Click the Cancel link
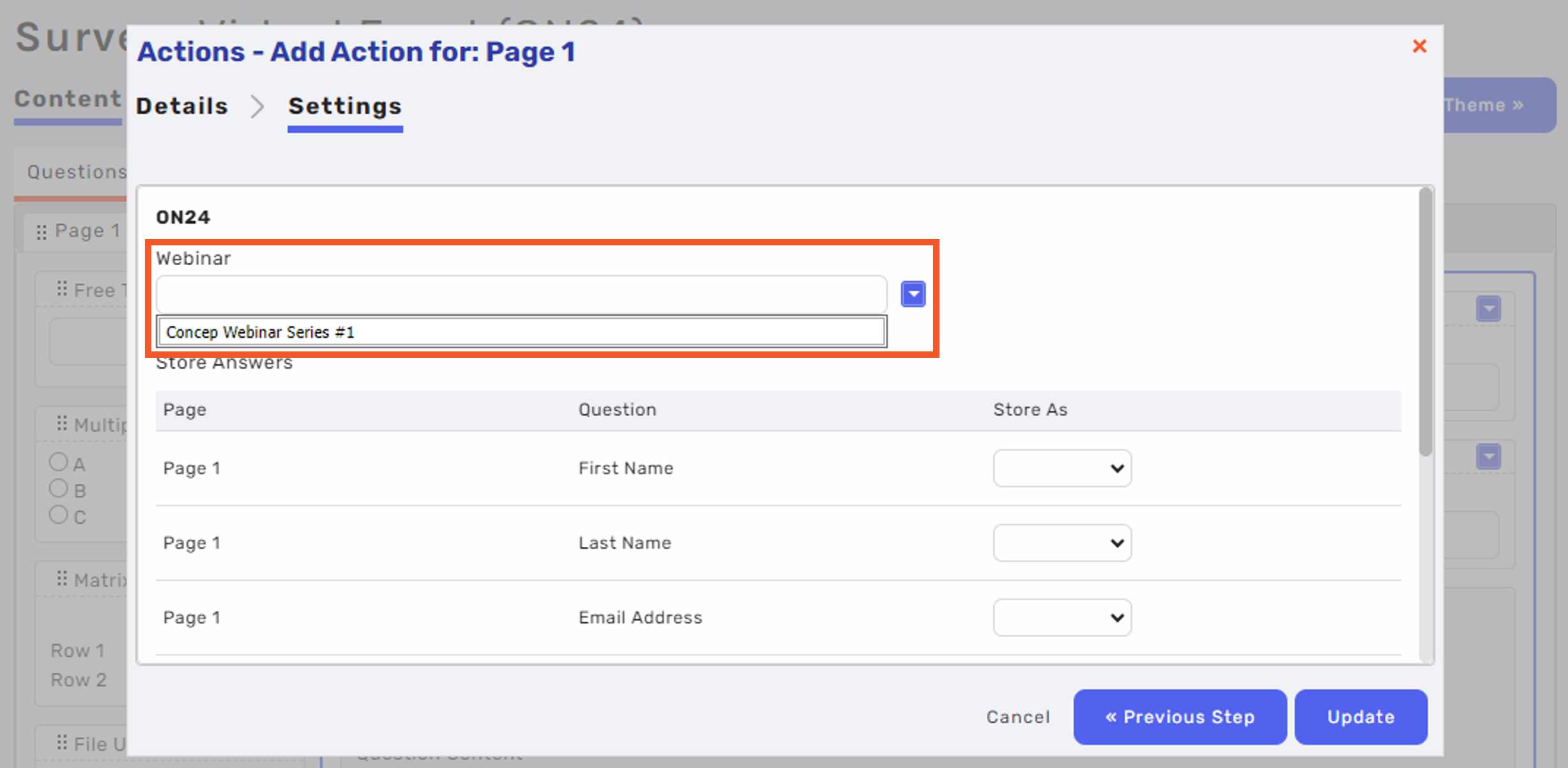This screenshot has height=768, width=1568. (1018, 717)
